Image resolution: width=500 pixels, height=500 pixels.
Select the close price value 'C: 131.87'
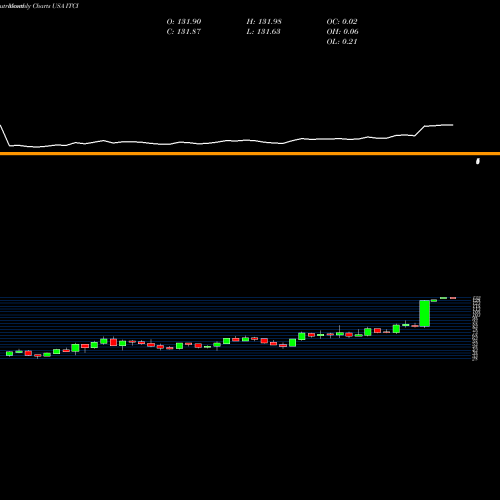pyautogui.click(x=184, y=32)
